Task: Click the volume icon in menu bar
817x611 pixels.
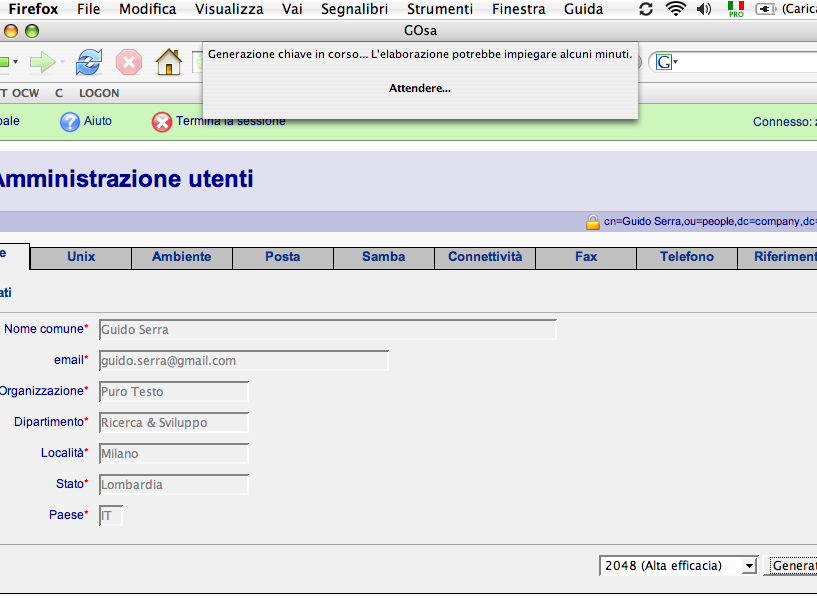Action: pyautogui.click(x=704, y=9)
